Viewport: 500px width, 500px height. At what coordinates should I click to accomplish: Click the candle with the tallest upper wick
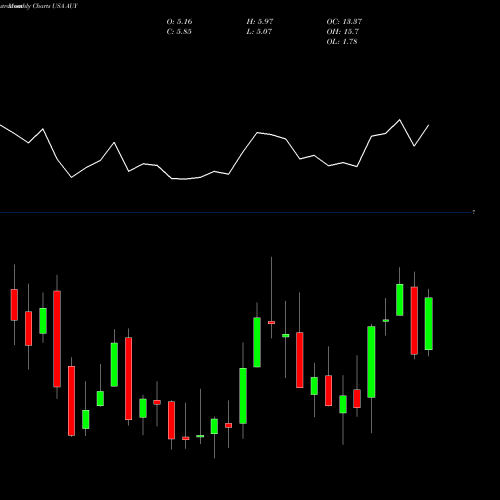point(271,322)
